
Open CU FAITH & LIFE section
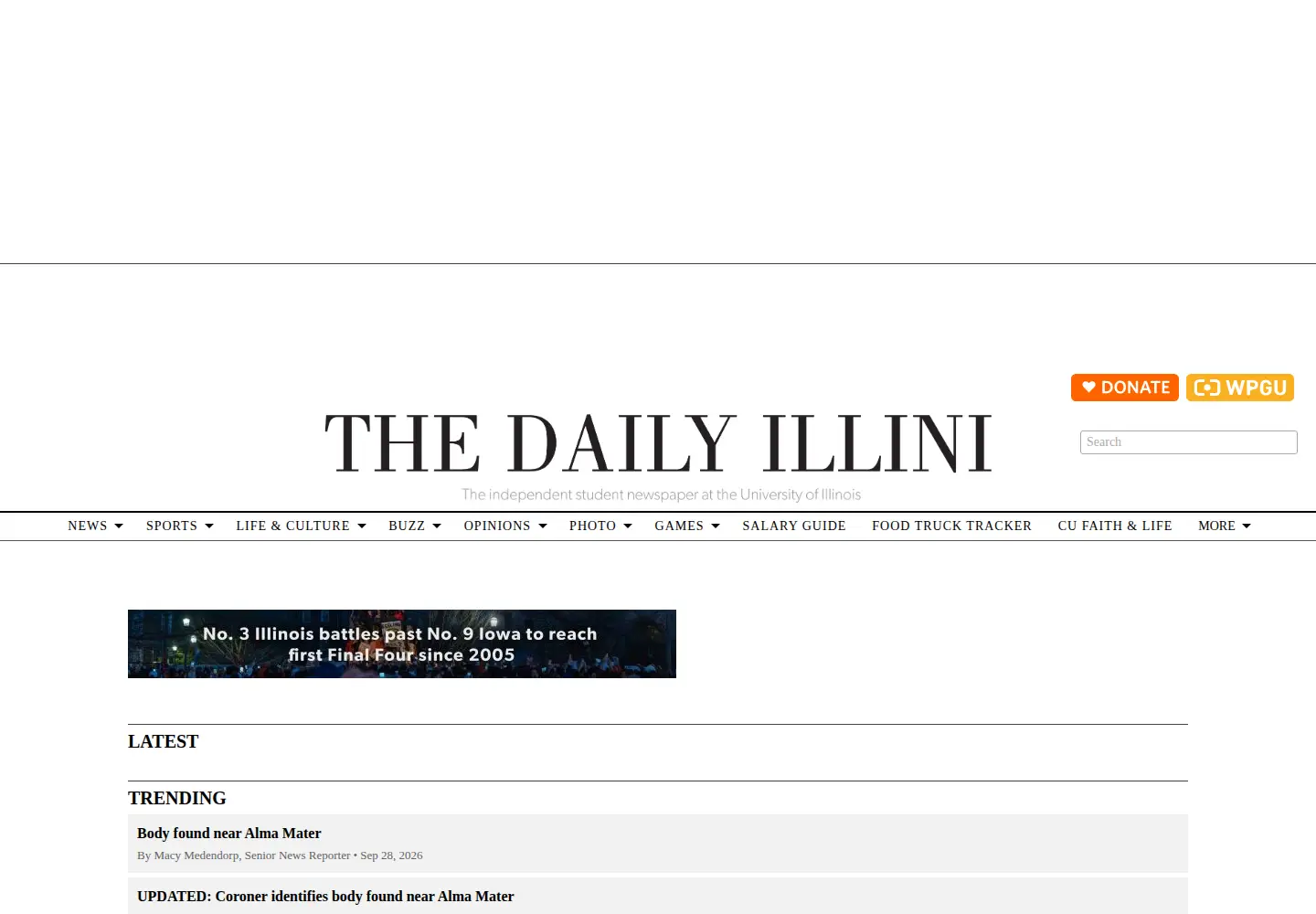1115,526
